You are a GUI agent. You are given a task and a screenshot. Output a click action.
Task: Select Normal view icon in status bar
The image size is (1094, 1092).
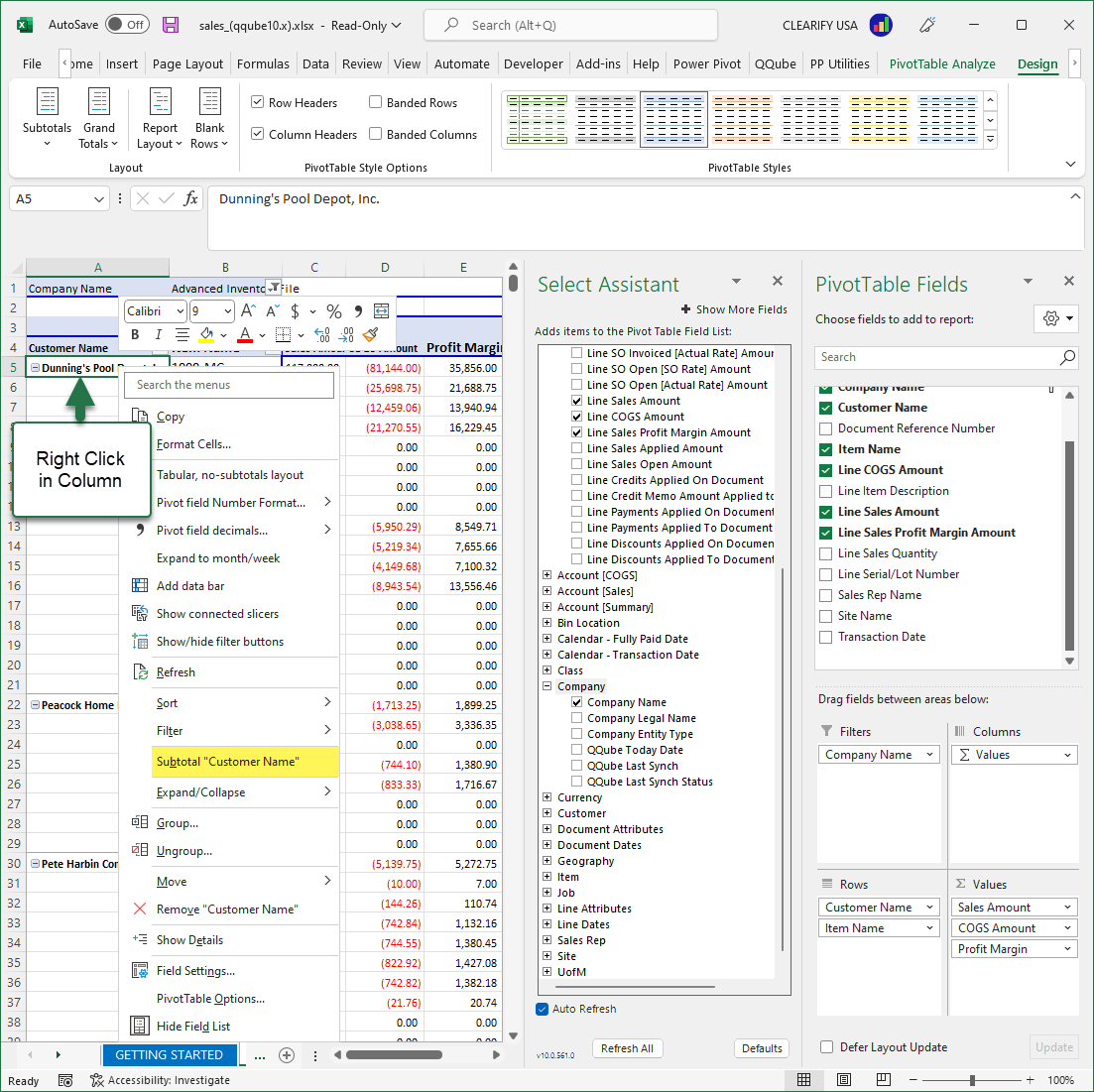[803, 1079]
